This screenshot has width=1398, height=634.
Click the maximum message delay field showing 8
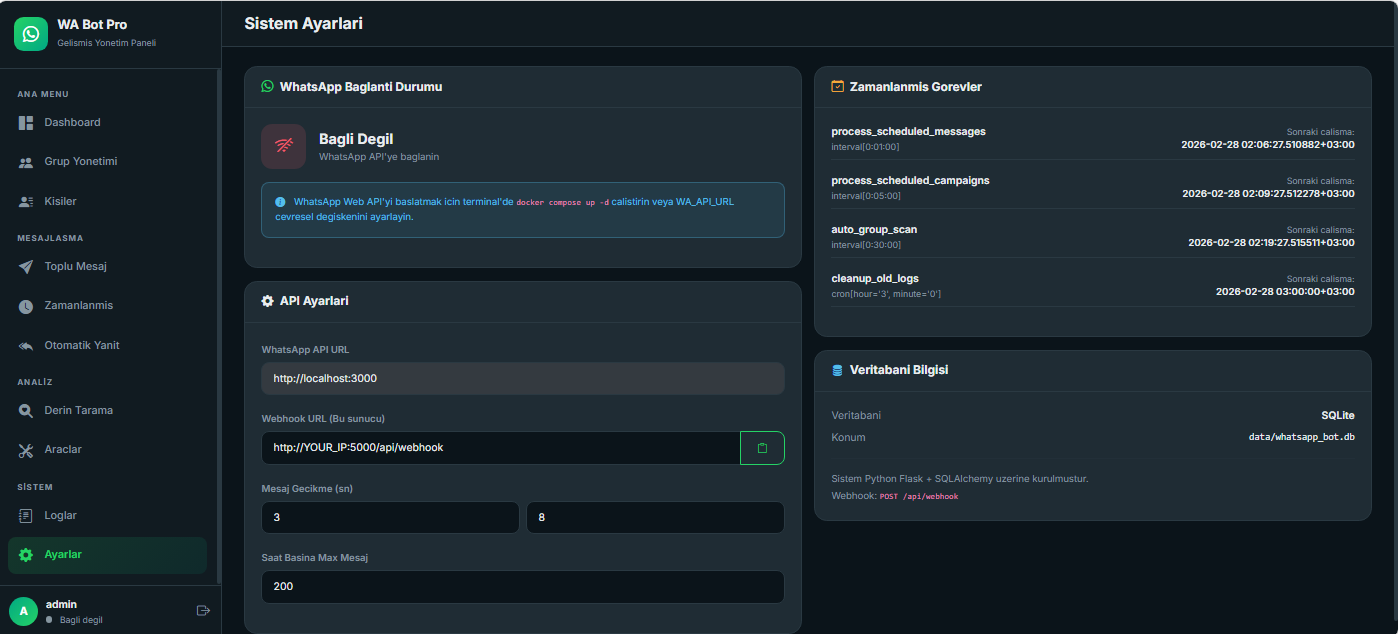coord(655,518)
